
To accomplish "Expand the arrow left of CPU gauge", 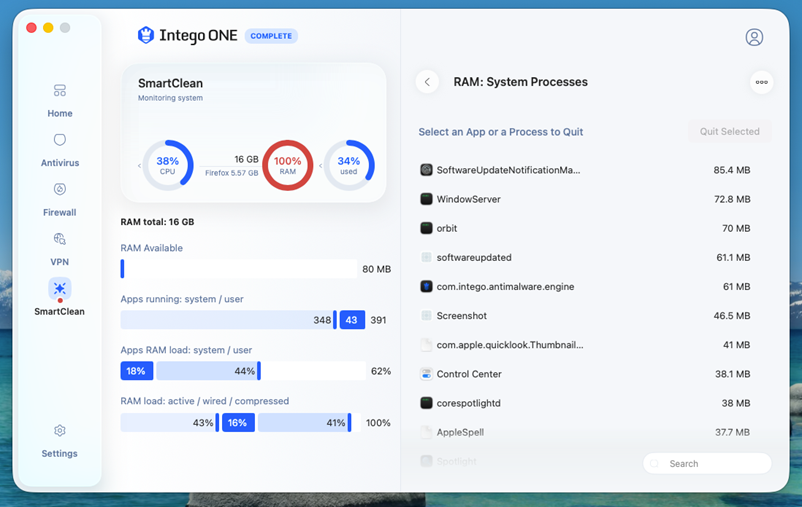I will tap(139, 166).
